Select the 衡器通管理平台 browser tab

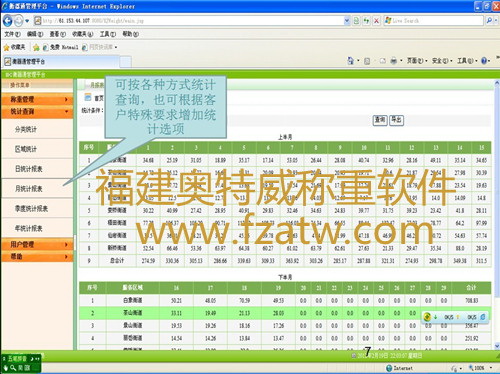coord(60,61)
